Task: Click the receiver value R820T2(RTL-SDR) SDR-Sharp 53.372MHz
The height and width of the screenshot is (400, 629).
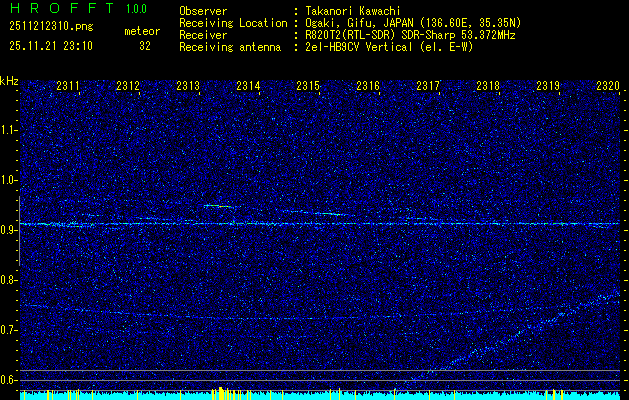Action: tap(410, 35)
